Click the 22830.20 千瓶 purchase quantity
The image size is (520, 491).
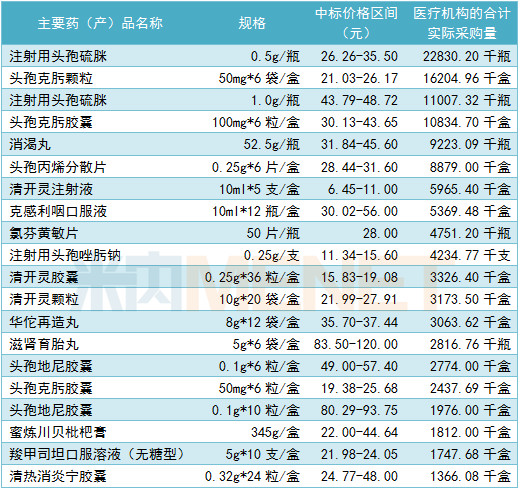[x=467, y=56]
